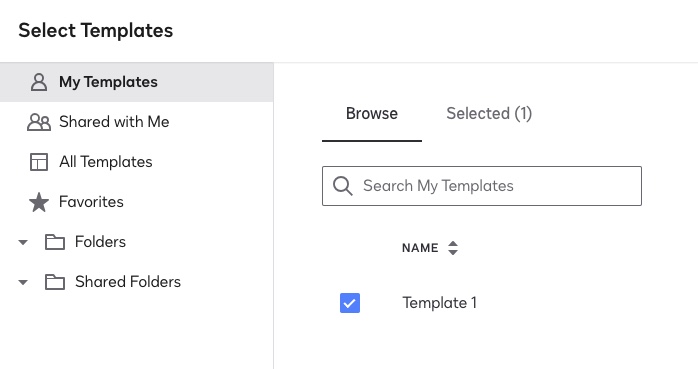
Task: Expand the Shared Folders tree arrow
Action: (x=23, y=283)
